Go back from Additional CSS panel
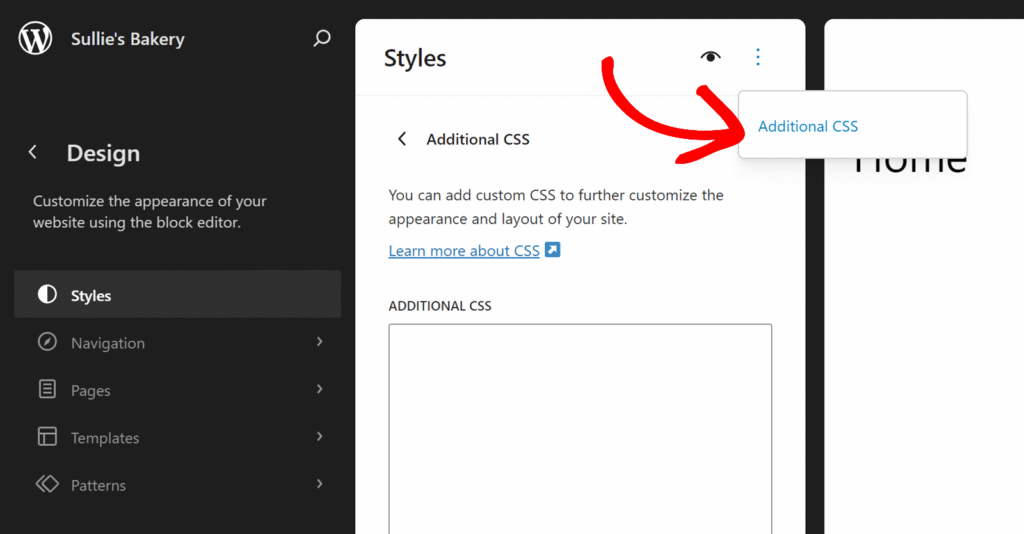 402,139
